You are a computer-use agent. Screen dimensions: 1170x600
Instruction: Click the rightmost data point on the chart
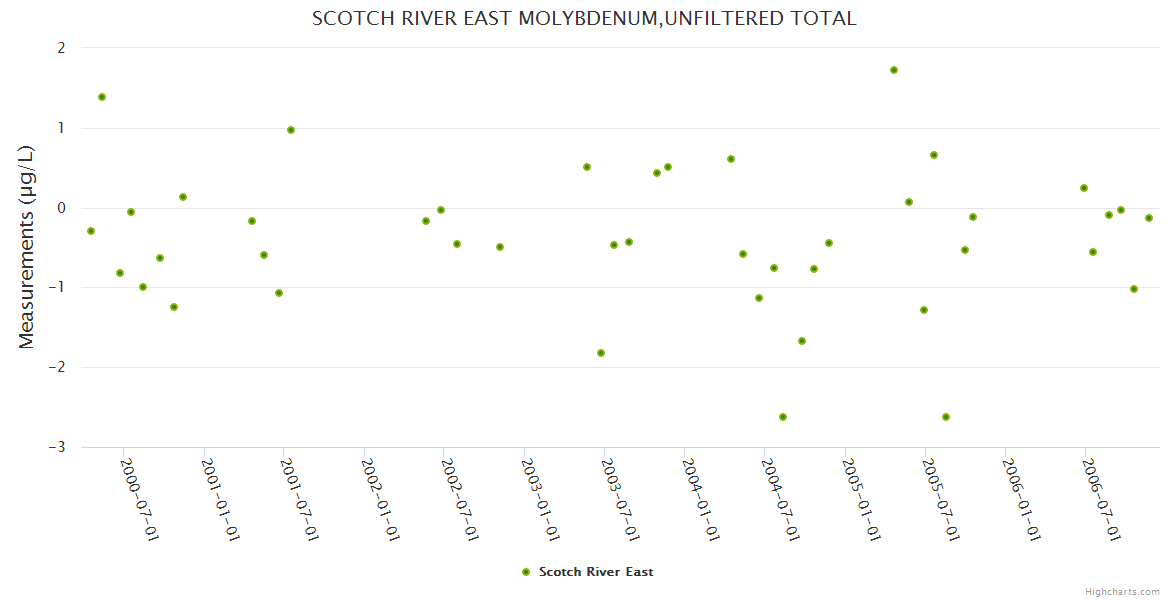[1149, 218]
